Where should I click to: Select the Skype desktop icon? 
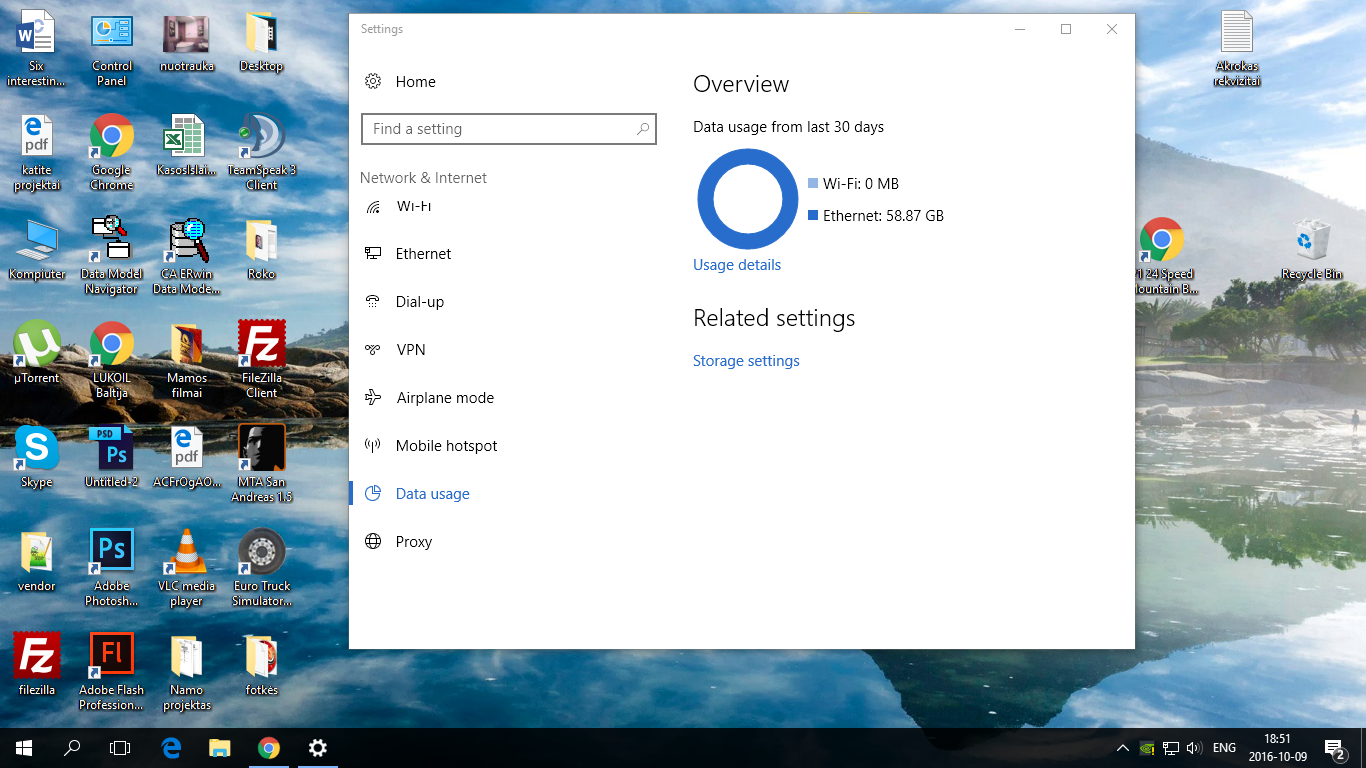(x=37, y=457)
